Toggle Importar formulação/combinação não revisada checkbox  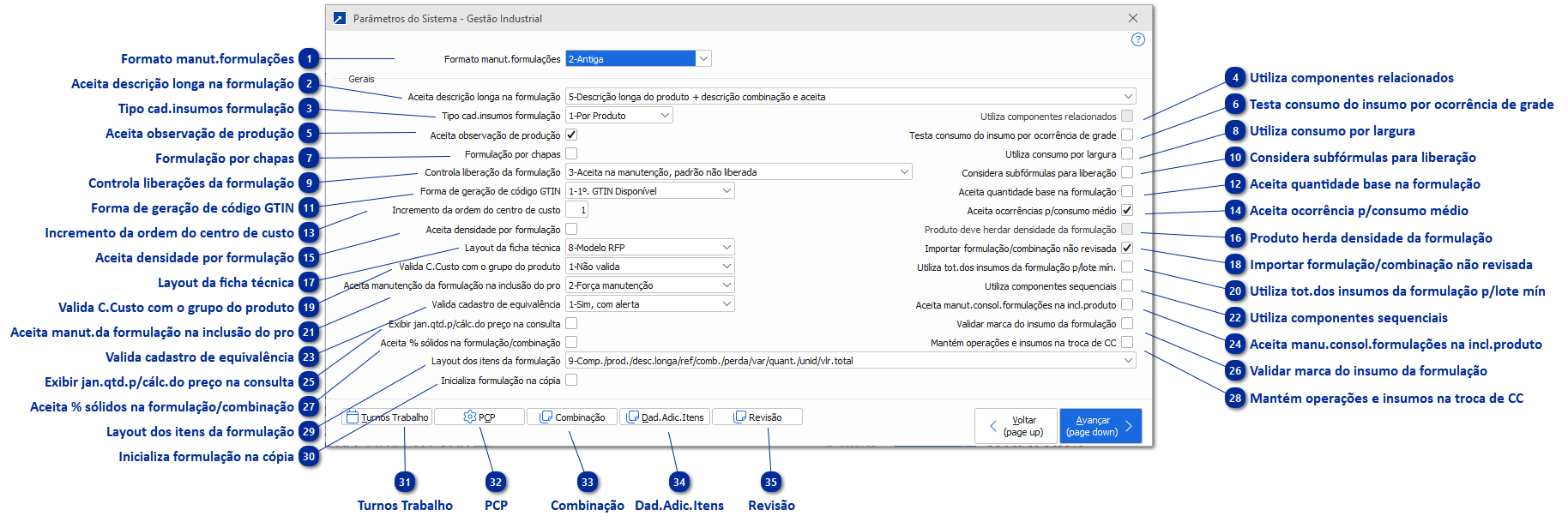click(x=1127, y=248)
